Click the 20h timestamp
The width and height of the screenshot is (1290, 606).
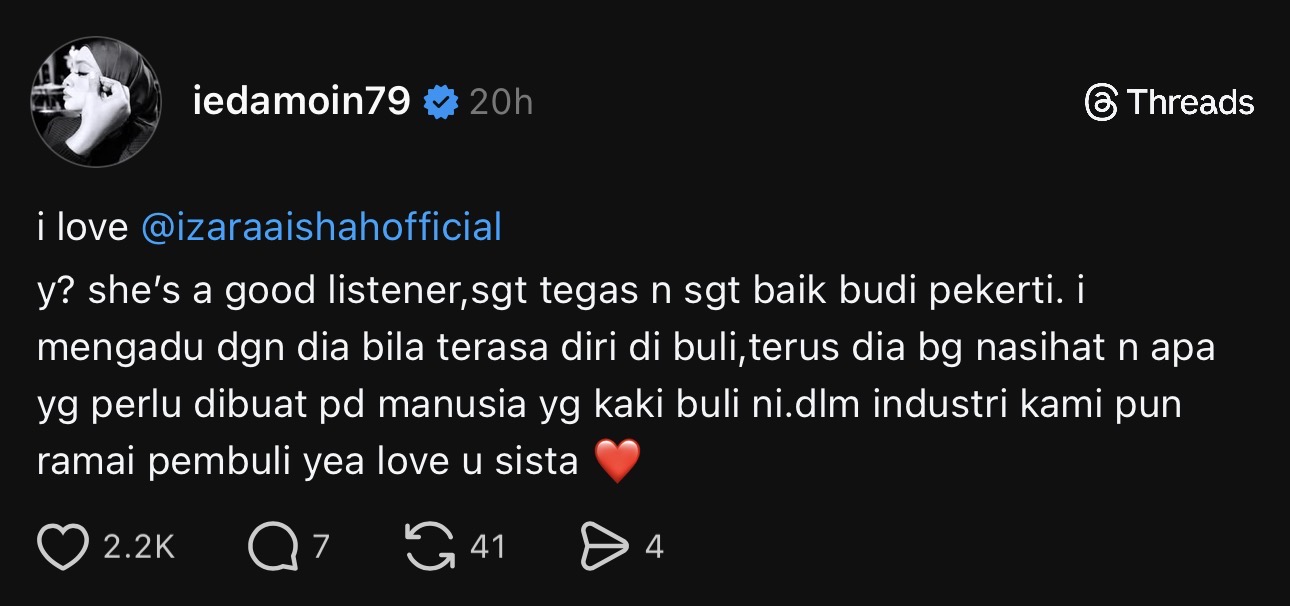point(501,102)
